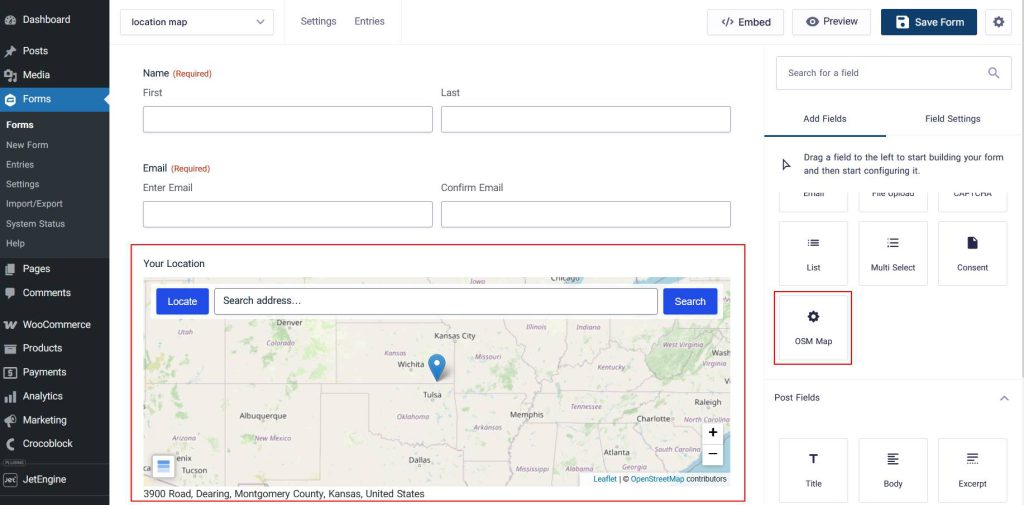Add the Body post field
The width and height of the screenshot is (1024, 505).
893,470
